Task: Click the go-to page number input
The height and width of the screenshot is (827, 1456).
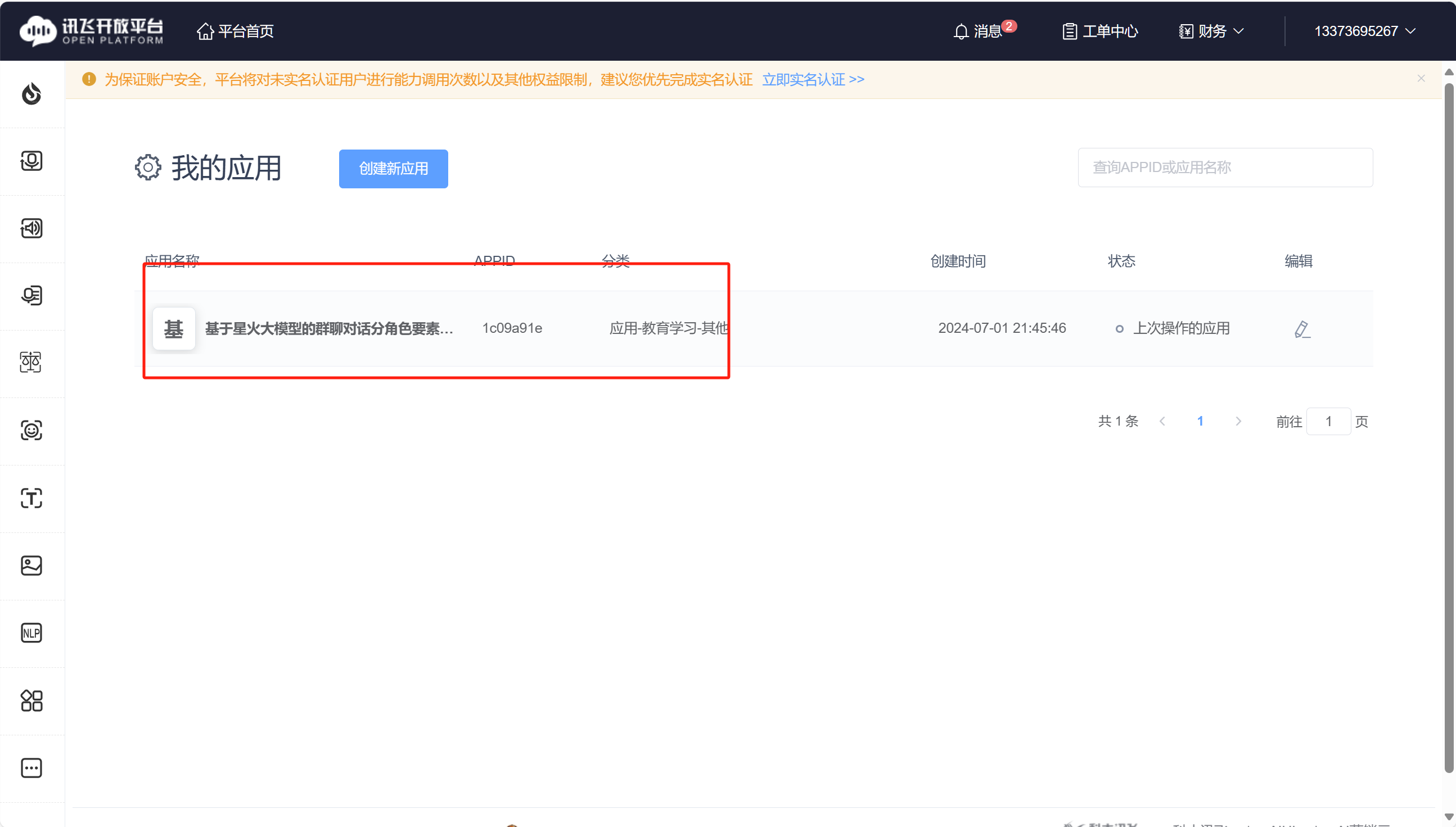Action: click(1328, 422)
